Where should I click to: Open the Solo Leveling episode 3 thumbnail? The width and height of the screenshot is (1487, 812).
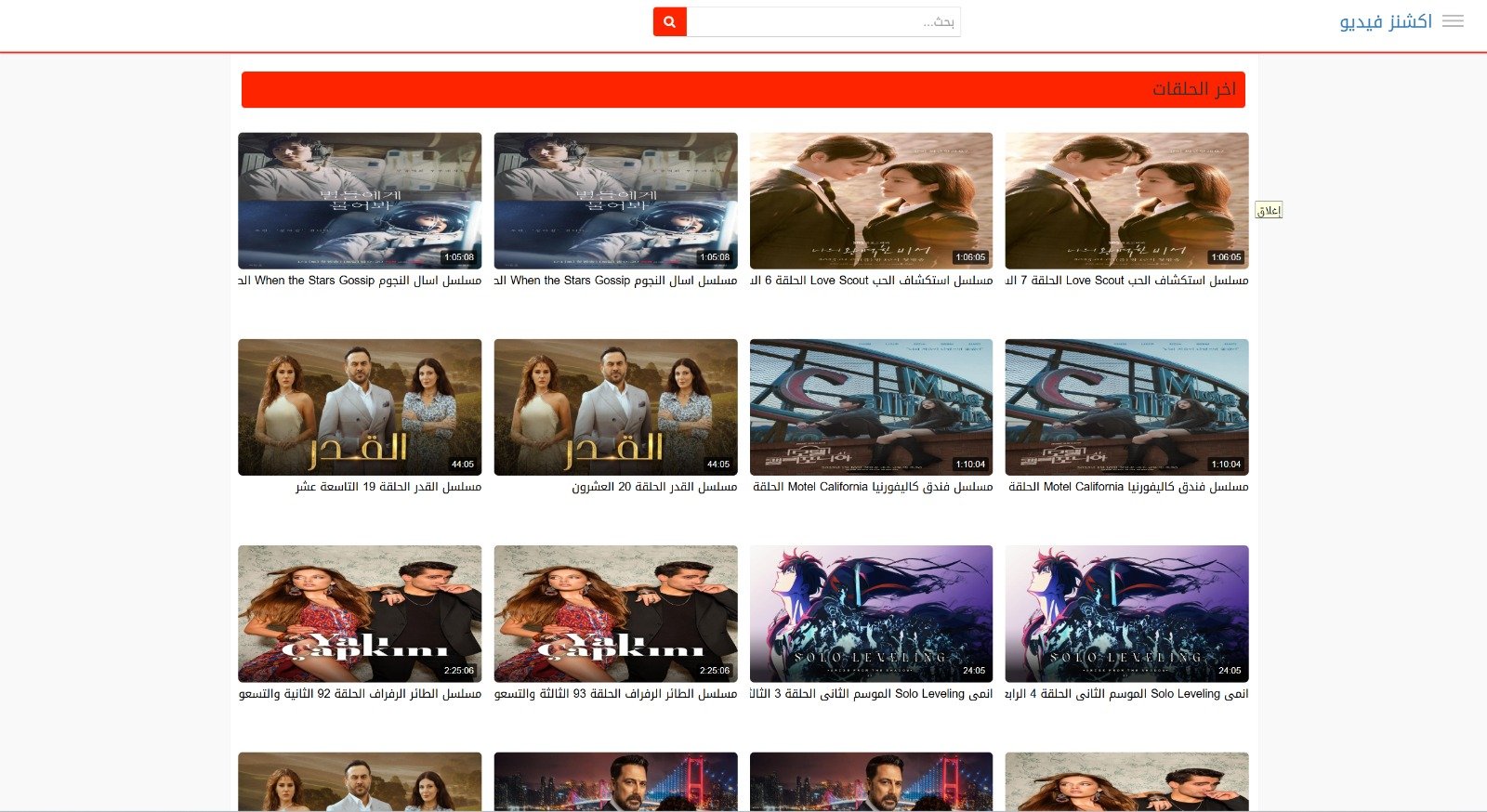(x=871, y=613)
